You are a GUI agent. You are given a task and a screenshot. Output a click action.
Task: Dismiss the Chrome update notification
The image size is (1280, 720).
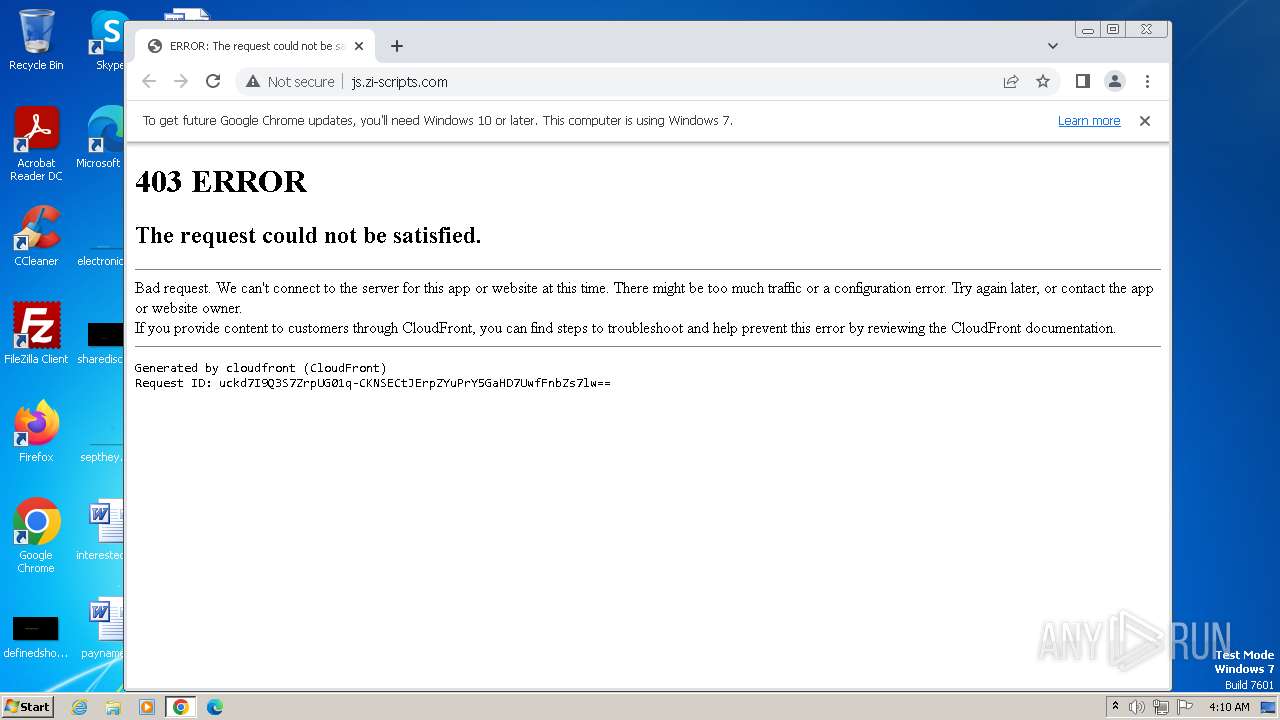point(1145,121)
